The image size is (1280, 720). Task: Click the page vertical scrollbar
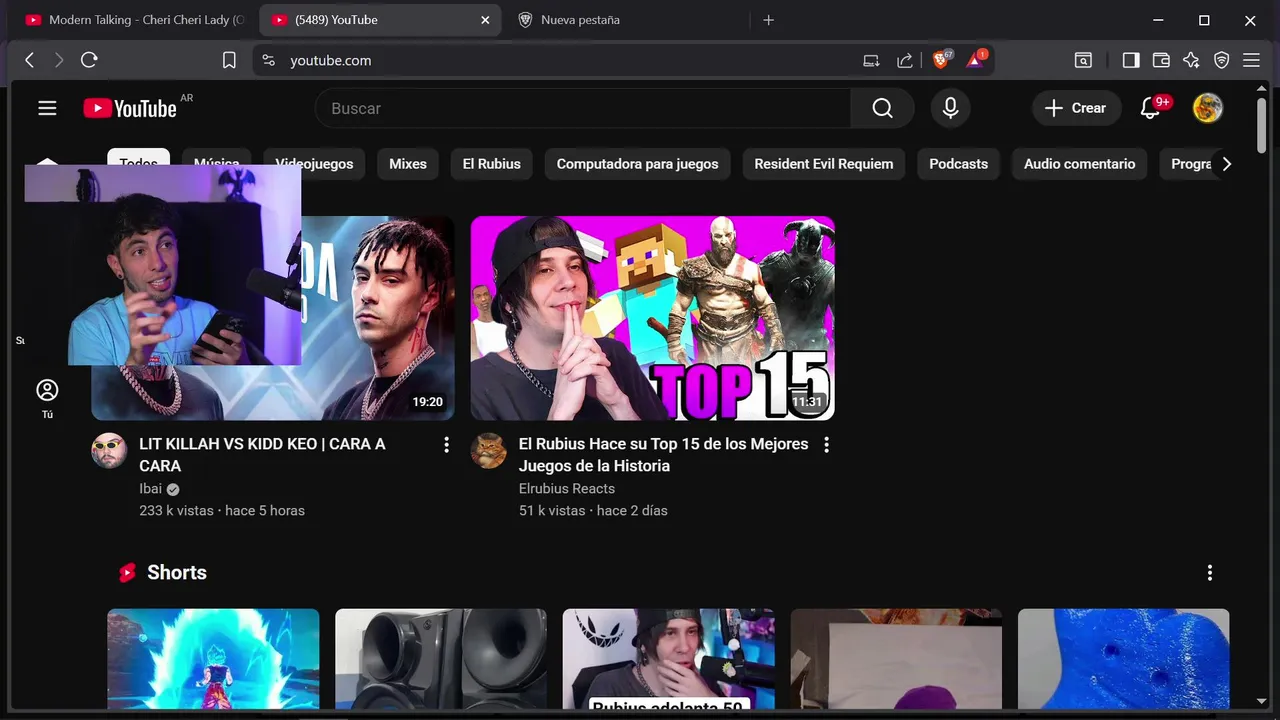tap(1261, 126)
